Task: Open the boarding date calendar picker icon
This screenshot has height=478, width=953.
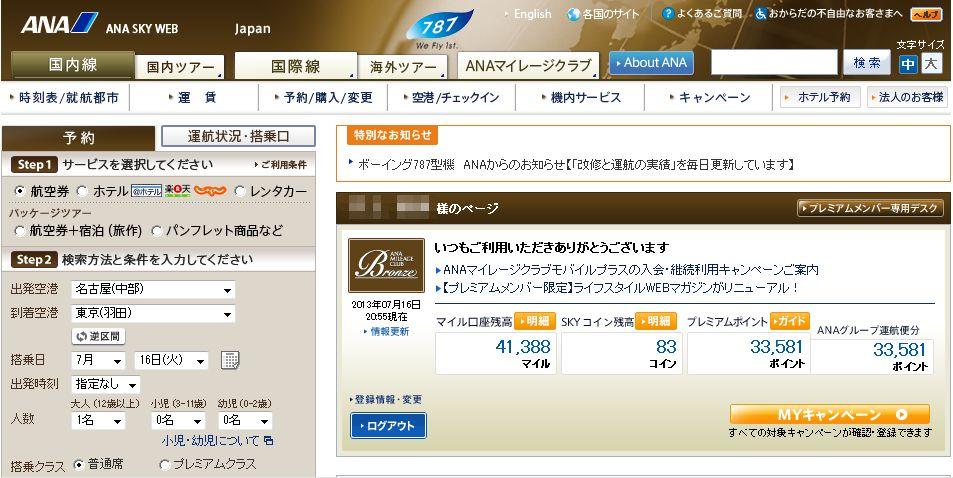Action: click(230, 360)
